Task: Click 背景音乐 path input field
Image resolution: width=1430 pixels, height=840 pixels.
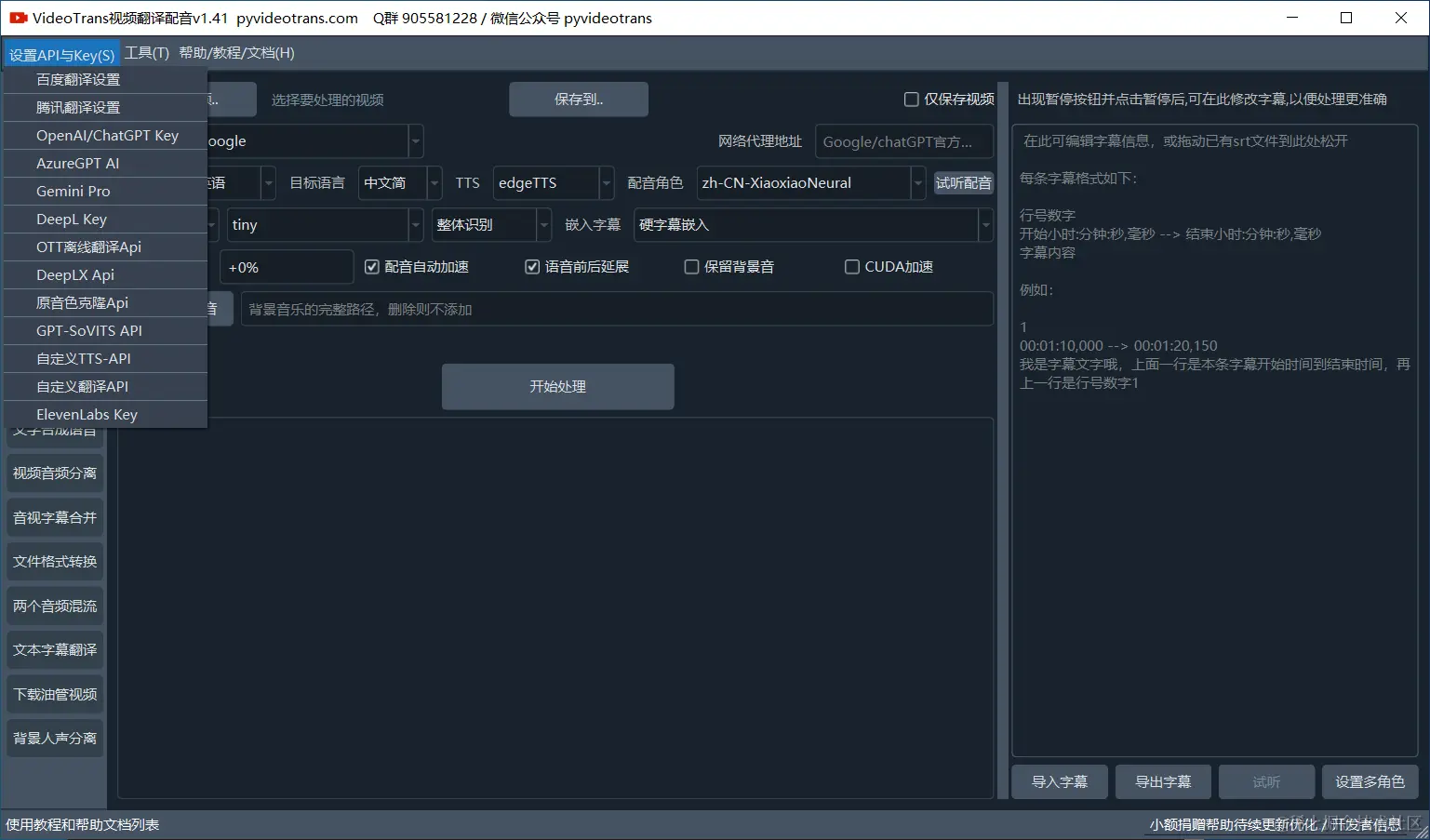Action: [x=617, y=310]
